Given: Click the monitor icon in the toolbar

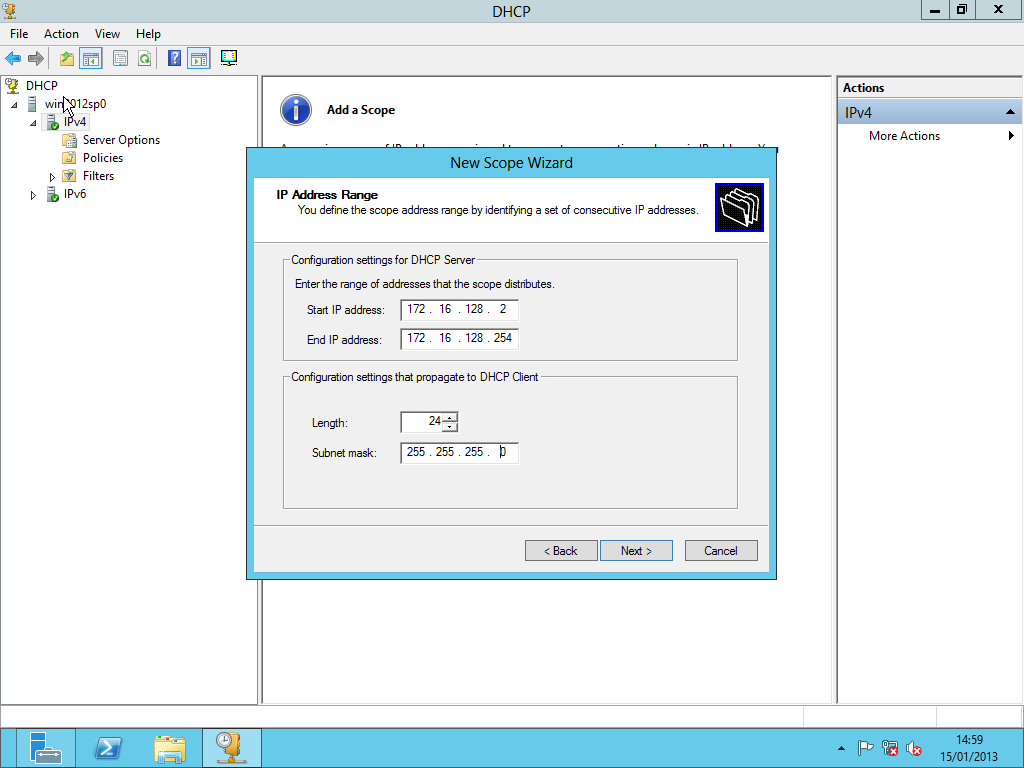Looking at the screenshot, I should coord(229,59).
